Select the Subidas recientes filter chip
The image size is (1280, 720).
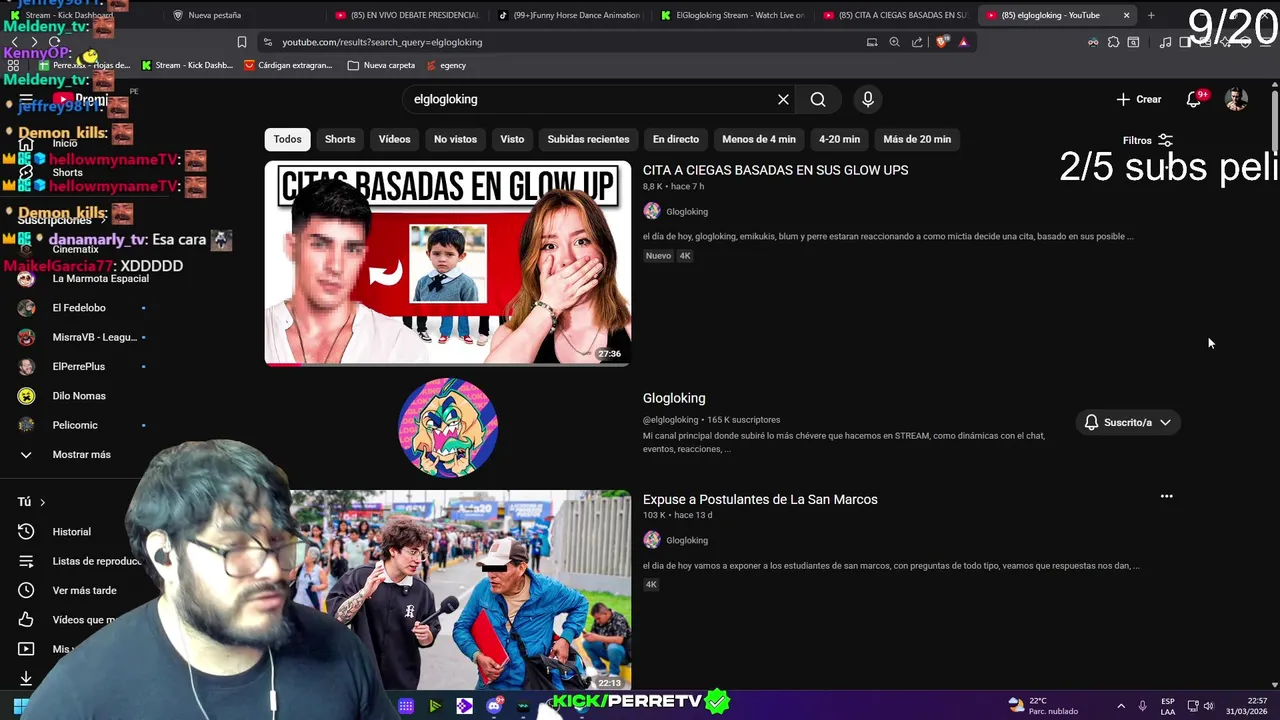point(588,139)
